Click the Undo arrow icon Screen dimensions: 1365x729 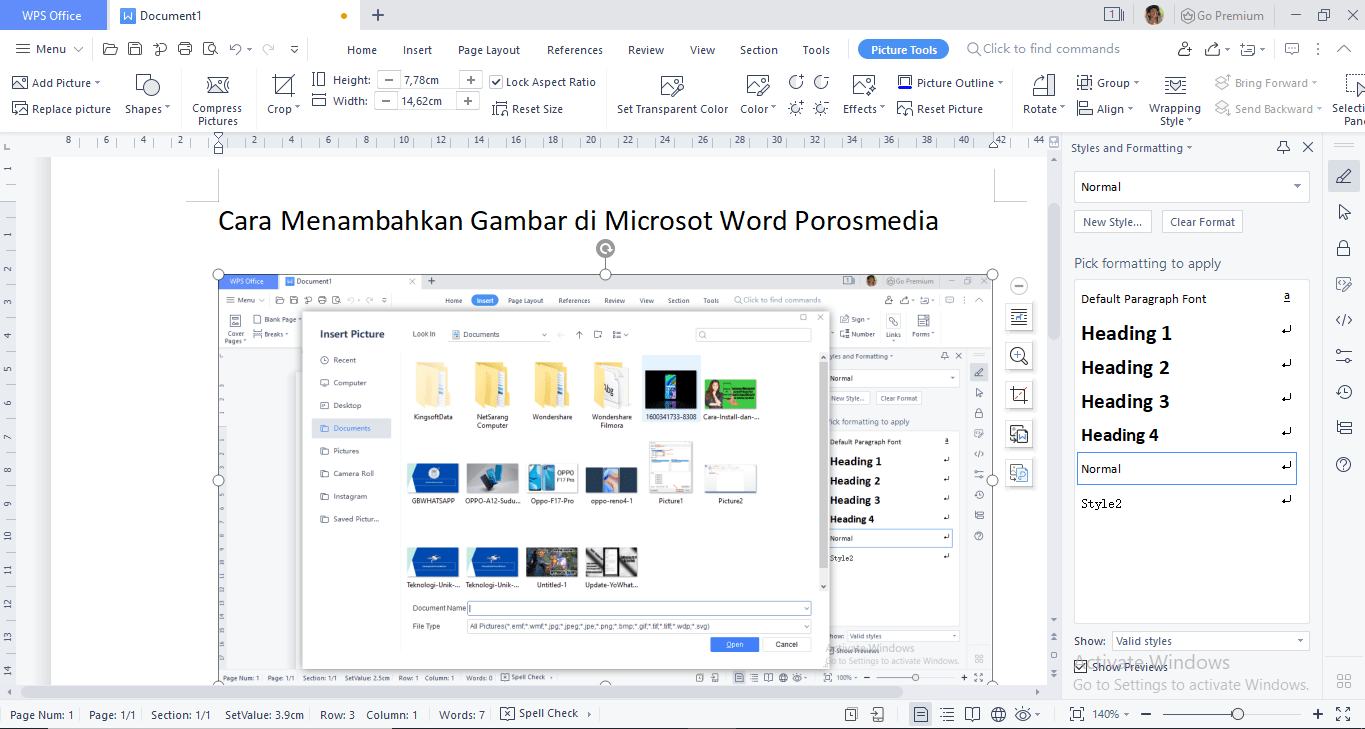pyautogui.click(x=235, y=49)
